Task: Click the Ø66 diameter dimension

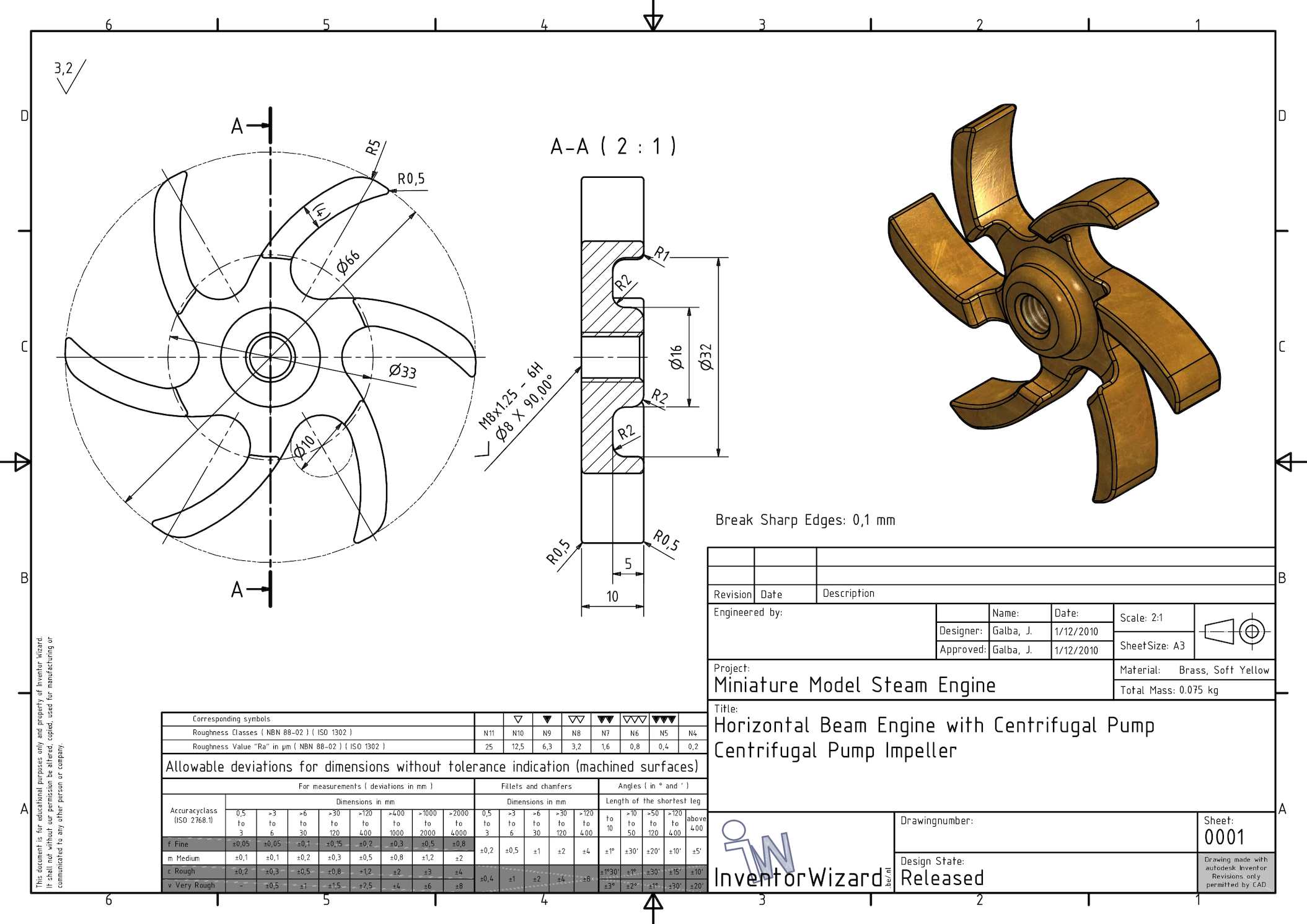Action: (x=348, y=262)
